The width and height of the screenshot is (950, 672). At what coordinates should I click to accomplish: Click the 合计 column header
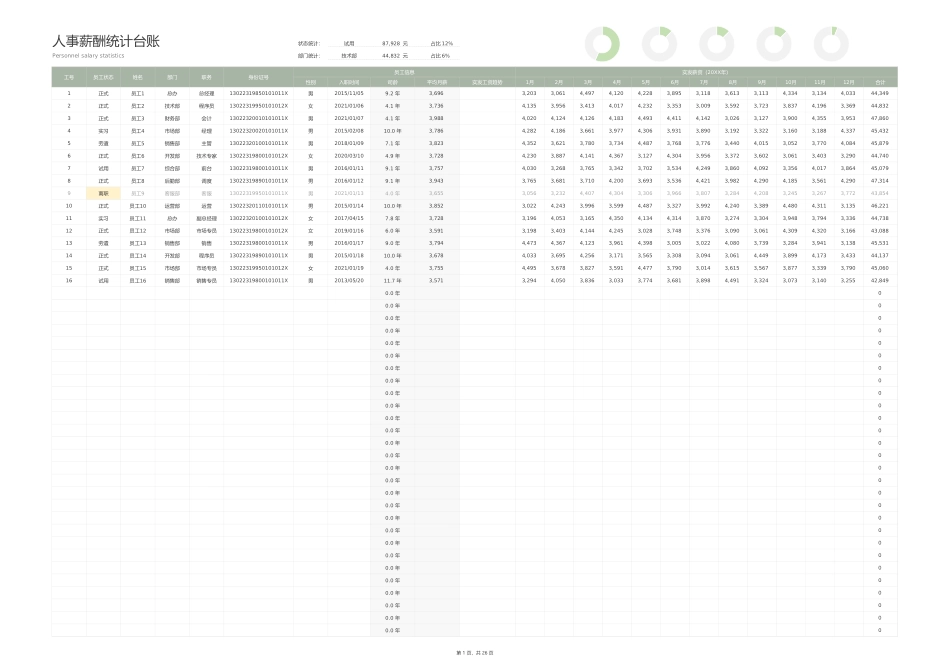pos(880,82)
